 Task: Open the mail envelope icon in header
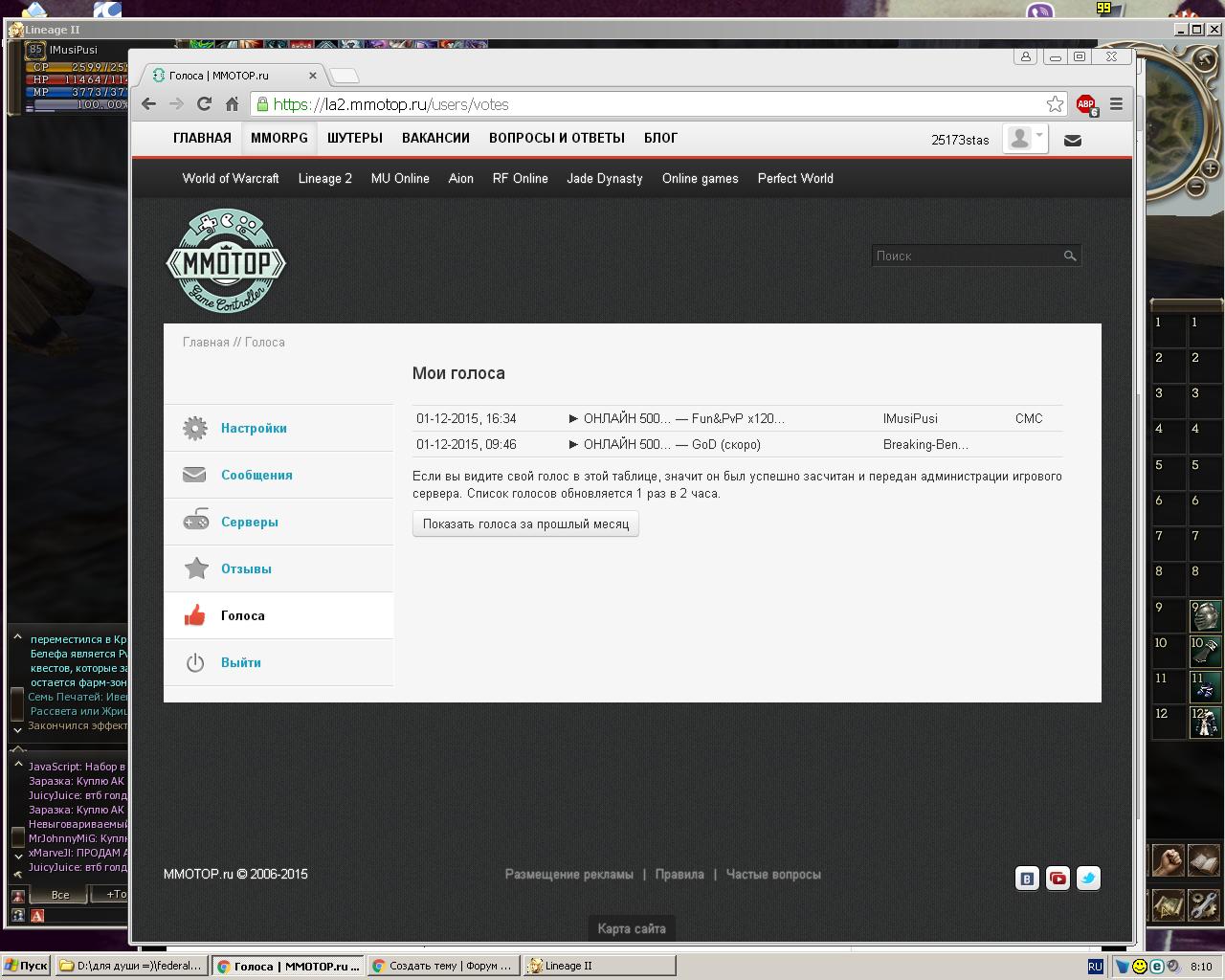click(x=1073, y=140)
